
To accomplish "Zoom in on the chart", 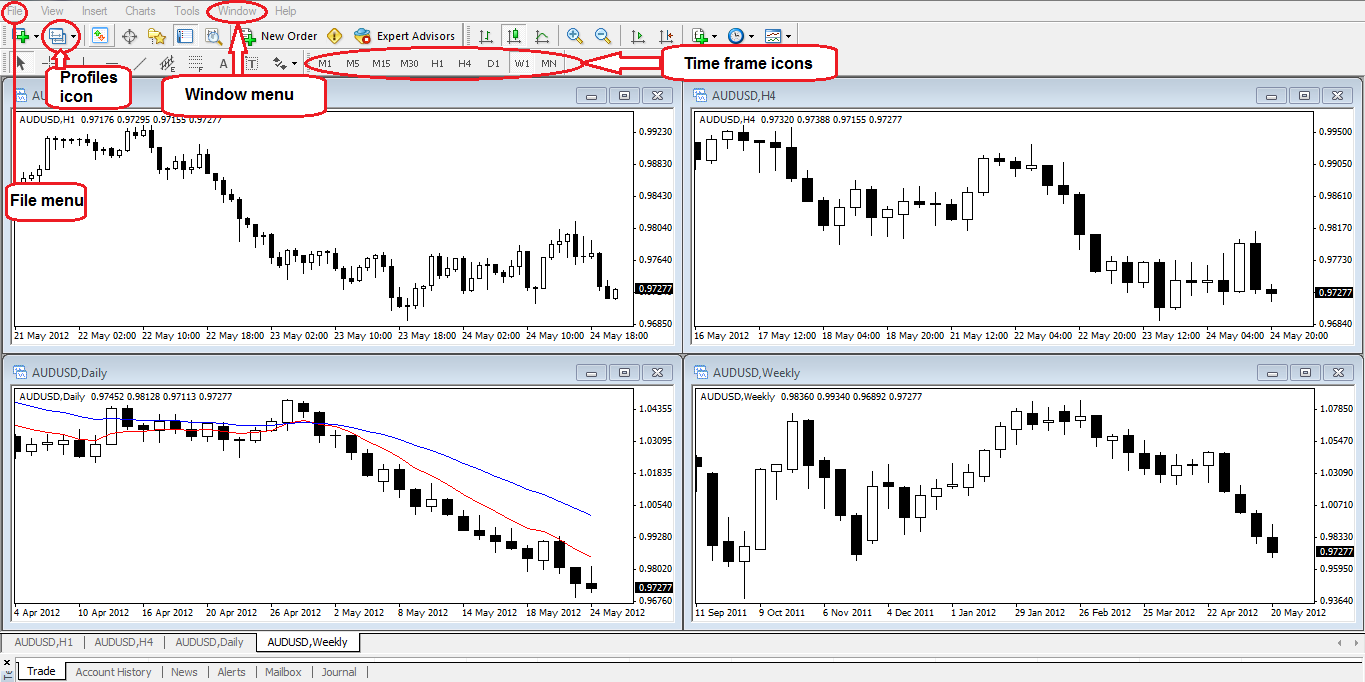I will 575,36.
